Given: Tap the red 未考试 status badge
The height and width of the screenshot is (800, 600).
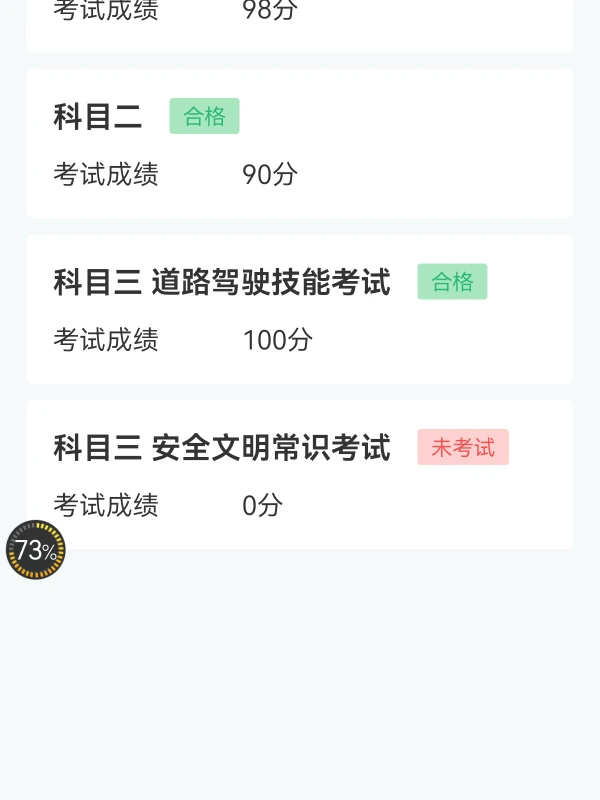Looking at the screenshot, I should point(463,447).
